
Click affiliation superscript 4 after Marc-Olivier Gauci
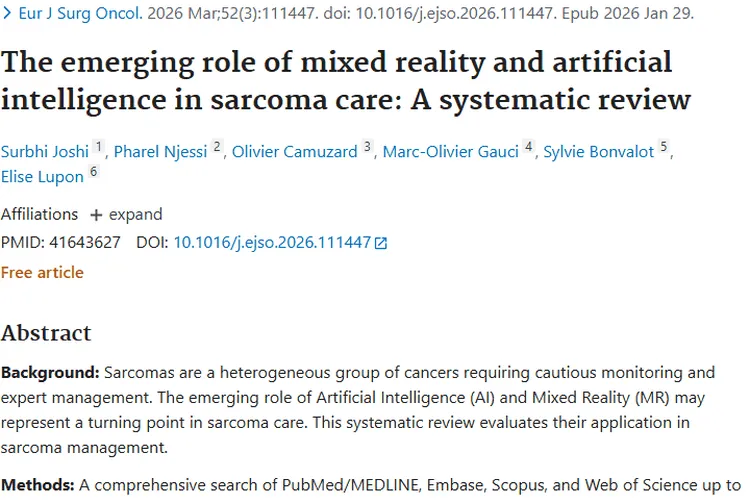(x=528, y=147)
